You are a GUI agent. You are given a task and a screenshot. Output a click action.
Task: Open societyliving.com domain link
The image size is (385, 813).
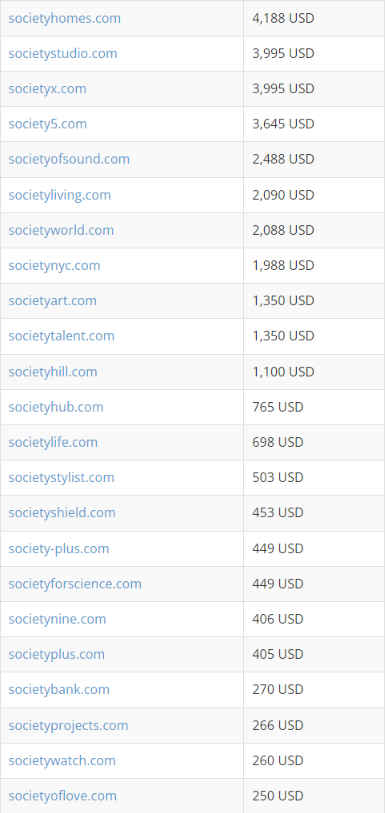tap(60, 195)
